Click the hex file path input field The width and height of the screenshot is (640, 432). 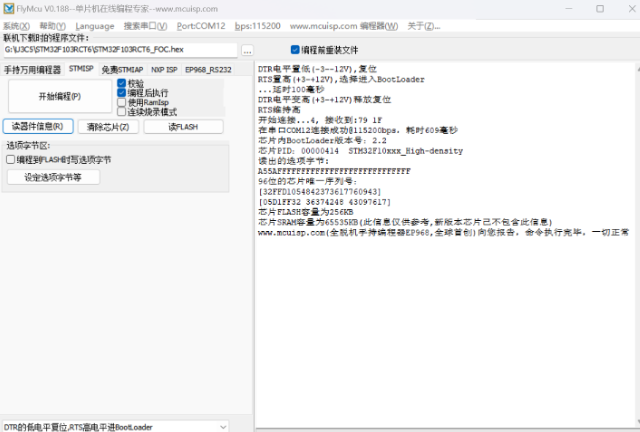pyautogui.click(x=120, y=50)
